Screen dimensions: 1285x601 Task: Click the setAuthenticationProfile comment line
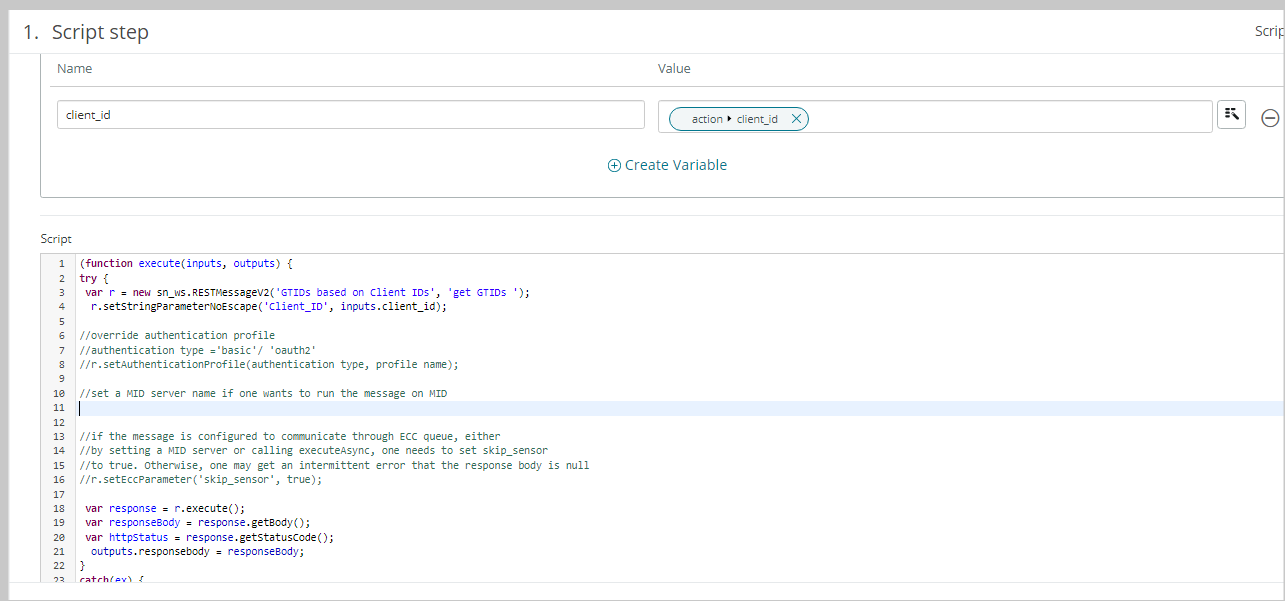(268, 364)
